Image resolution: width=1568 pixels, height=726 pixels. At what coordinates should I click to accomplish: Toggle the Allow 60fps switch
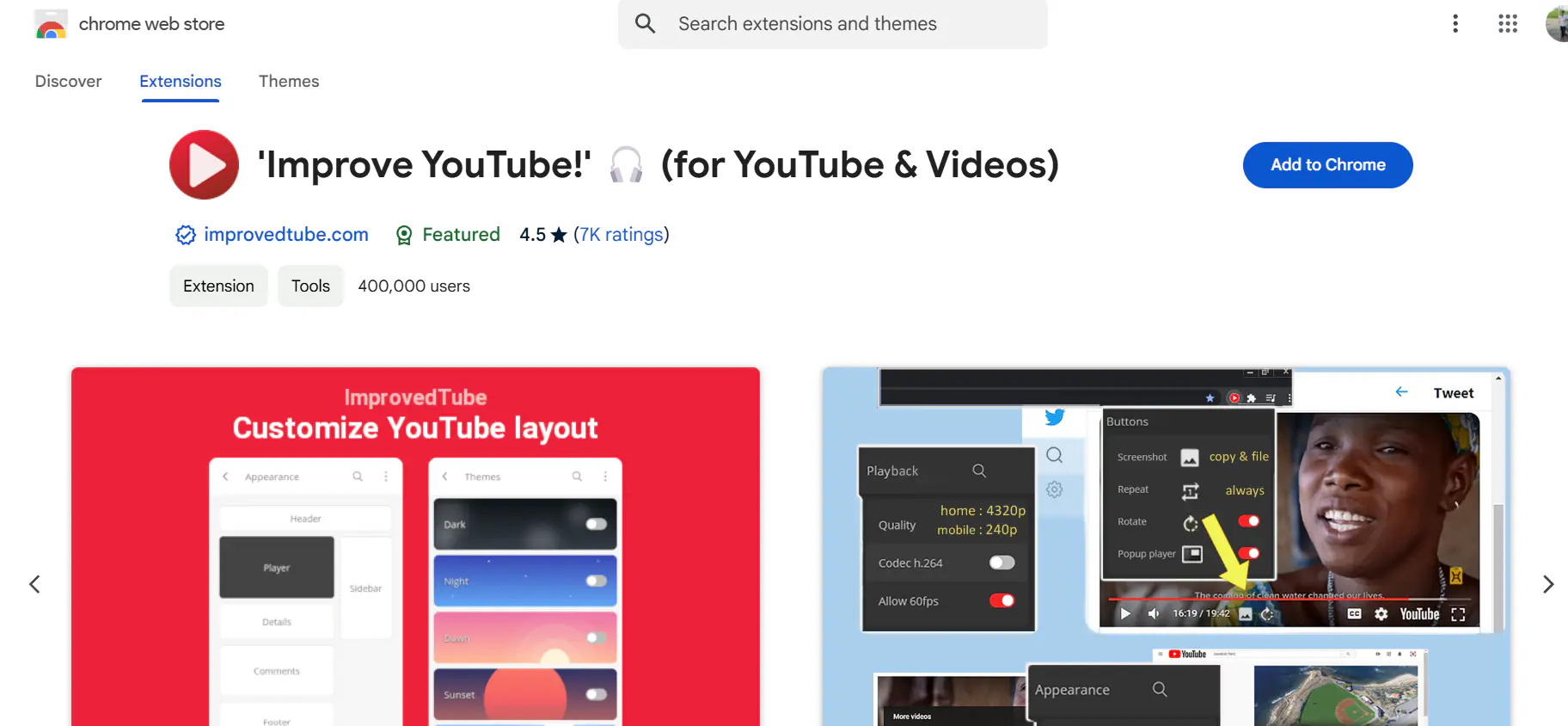tap(1001, 600)
